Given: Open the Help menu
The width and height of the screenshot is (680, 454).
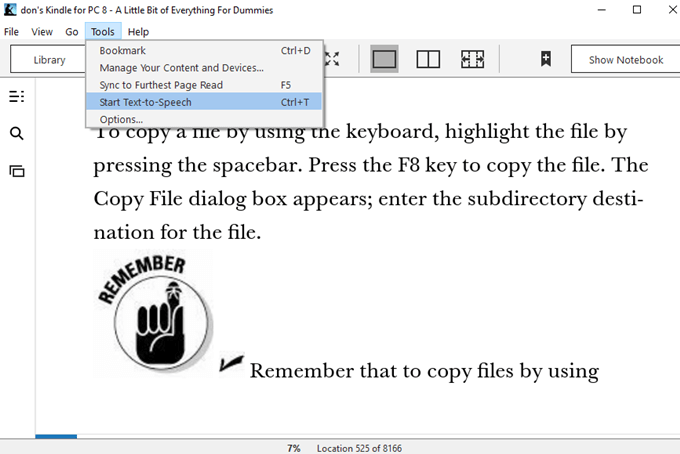Looking at the screenshot, I should point(138,32).
